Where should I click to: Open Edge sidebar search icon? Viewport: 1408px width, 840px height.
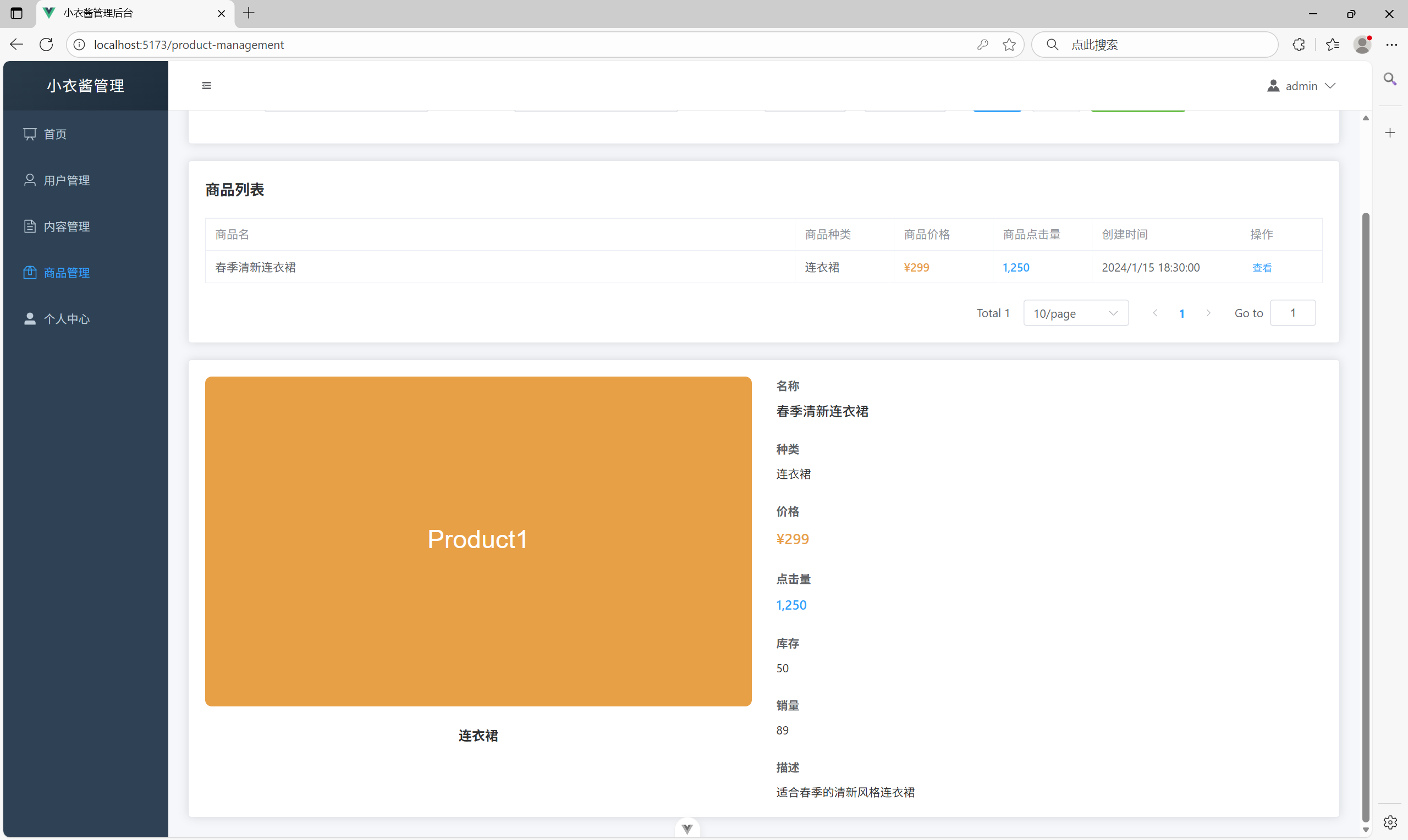point(1390,79)
